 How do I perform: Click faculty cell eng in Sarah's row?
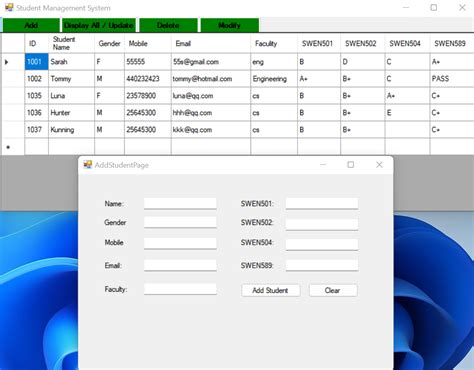pyautogui.click(x=274, y=62)
